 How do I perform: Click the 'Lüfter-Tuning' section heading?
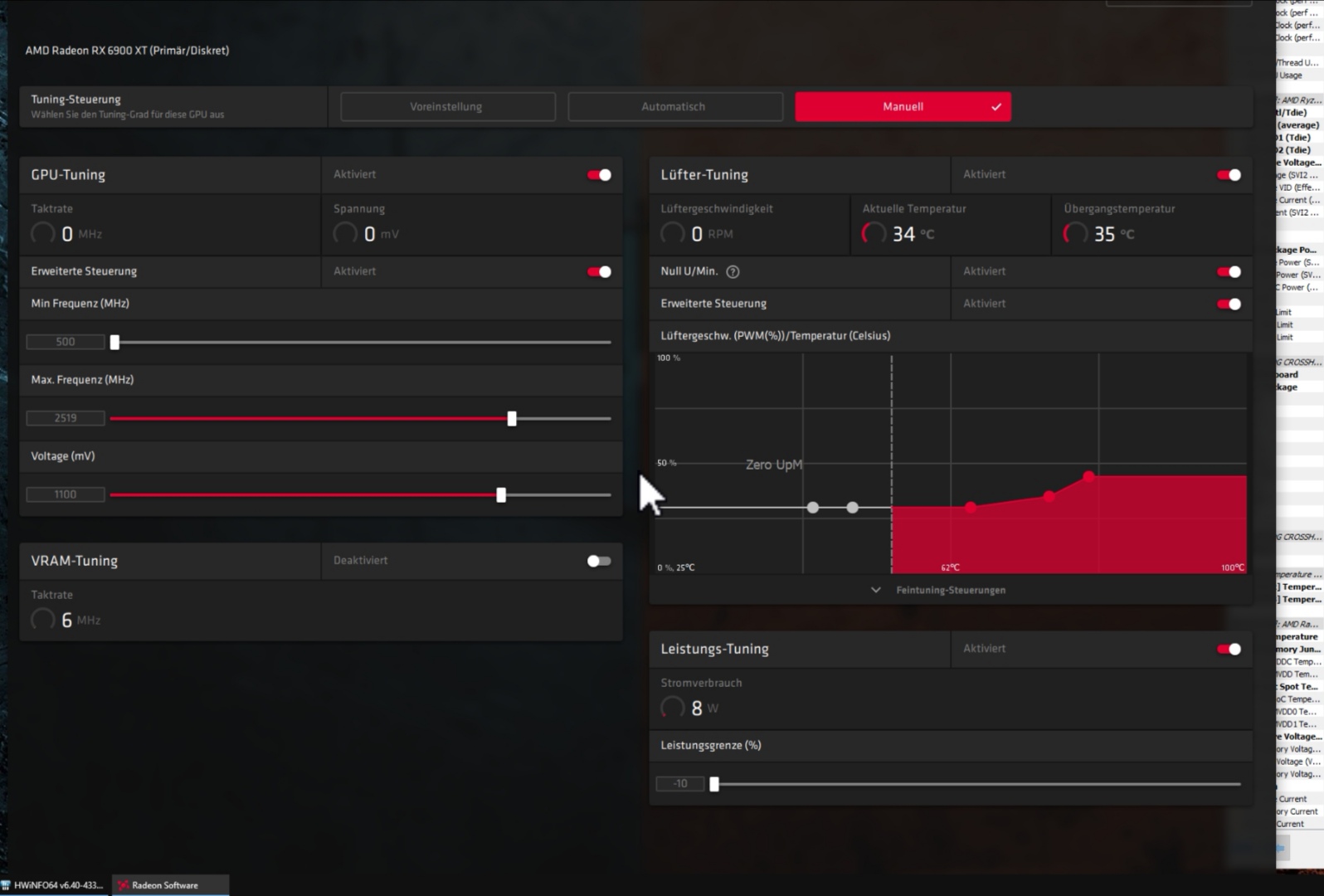pyautogui.click(x=704, y=175)
